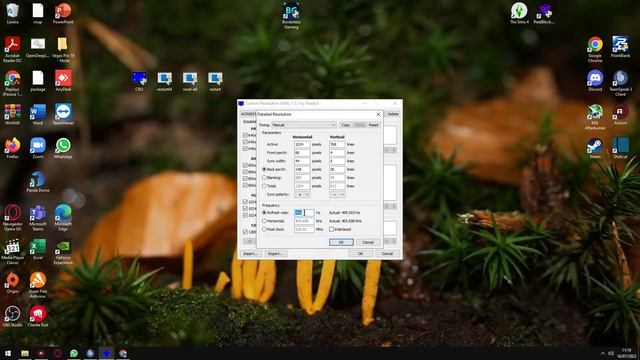
Task: Open the Excel desktop shortcut
Action: coord(38,249)
